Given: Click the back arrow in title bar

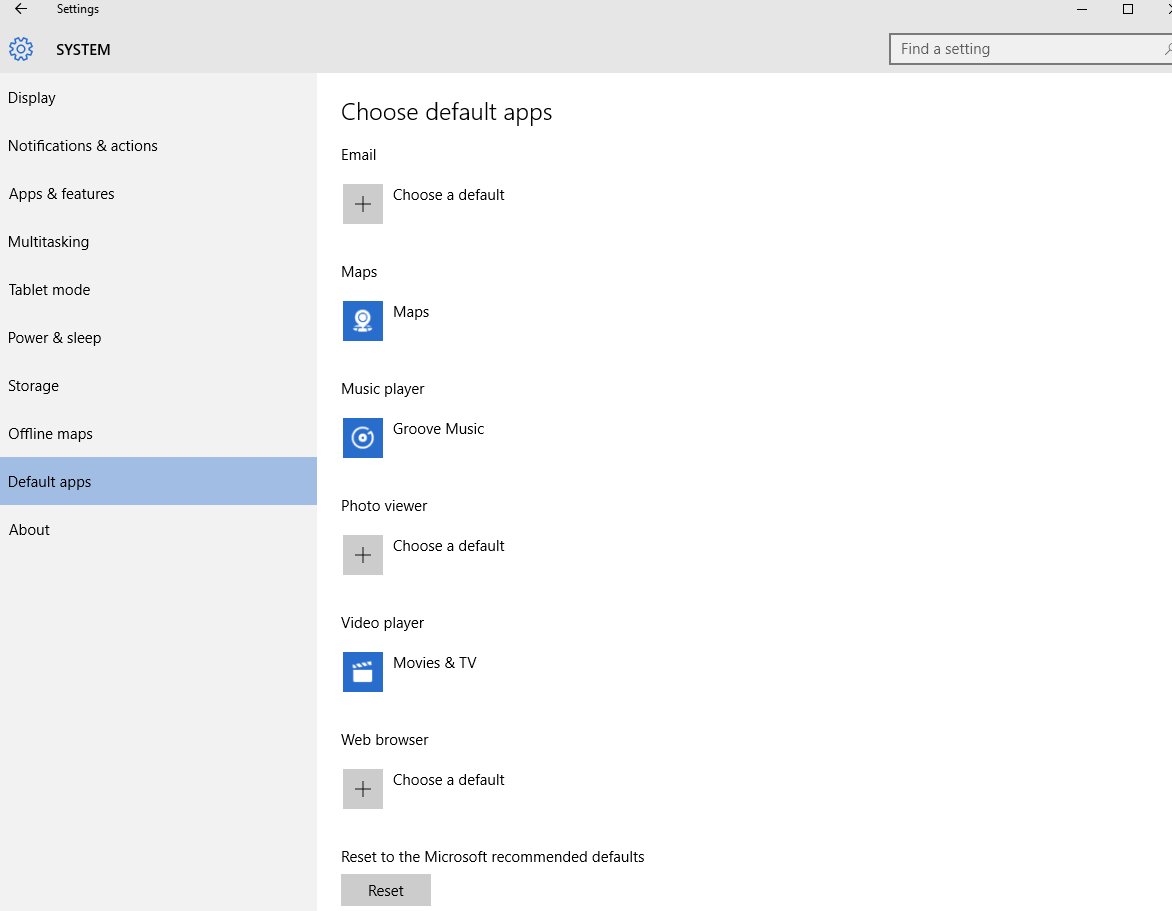Looking at the screenshot, I should click(21, 9).
